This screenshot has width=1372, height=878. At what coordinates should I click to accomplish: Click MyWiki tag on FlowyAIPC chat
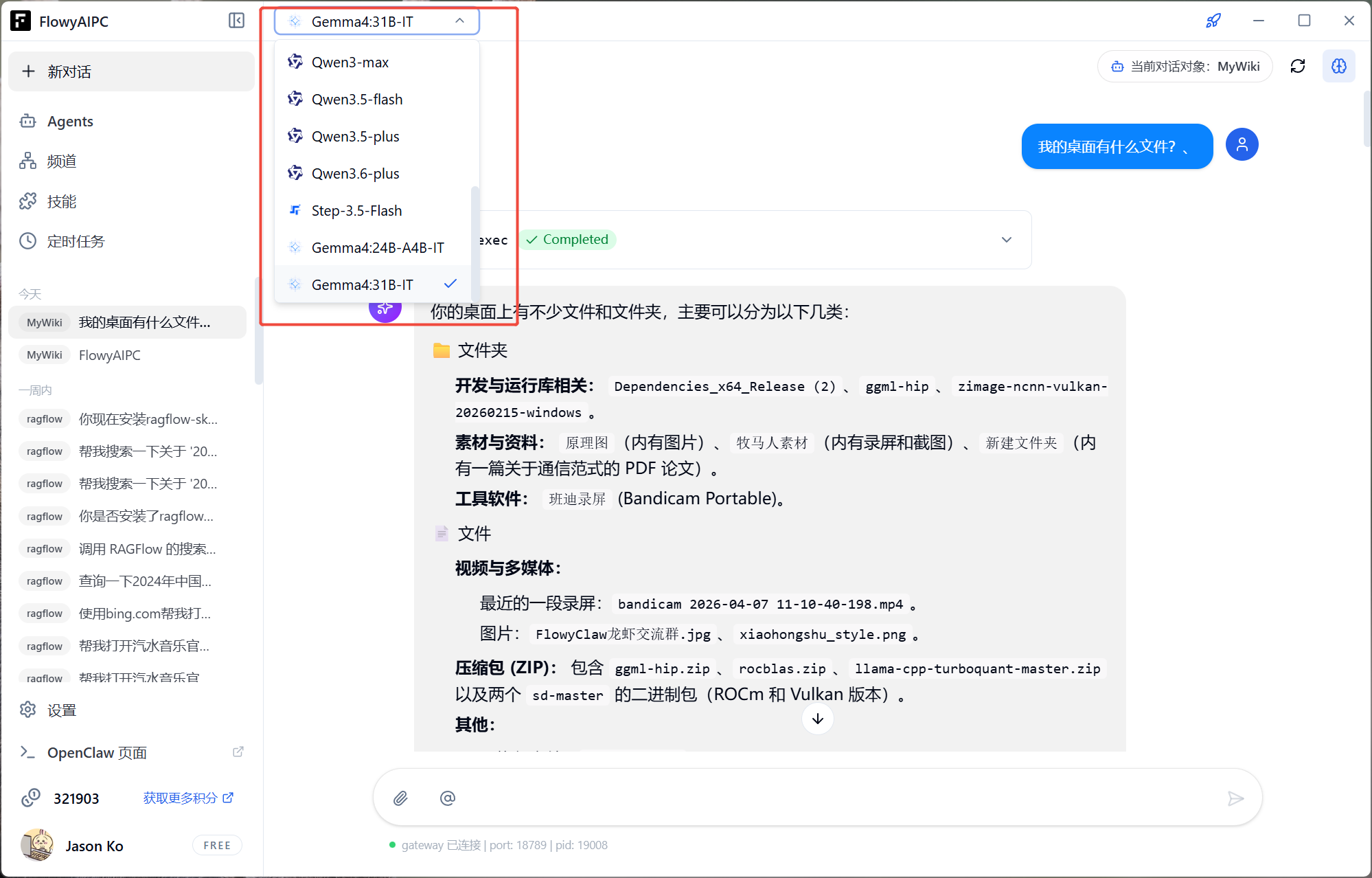[x=45, y=355]
